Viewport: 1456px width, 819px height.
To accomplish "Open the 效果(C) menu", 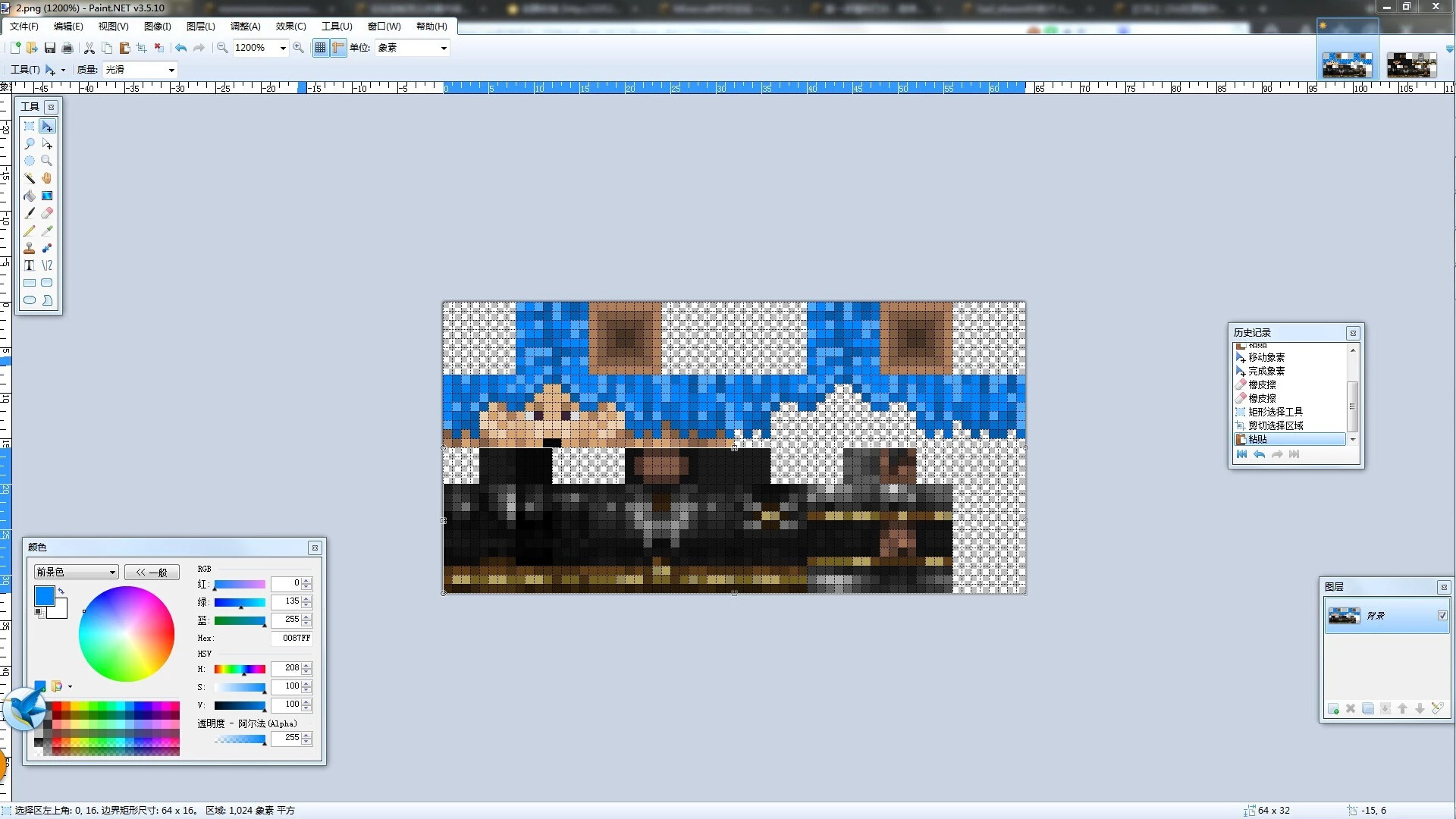I will [290, 27].
